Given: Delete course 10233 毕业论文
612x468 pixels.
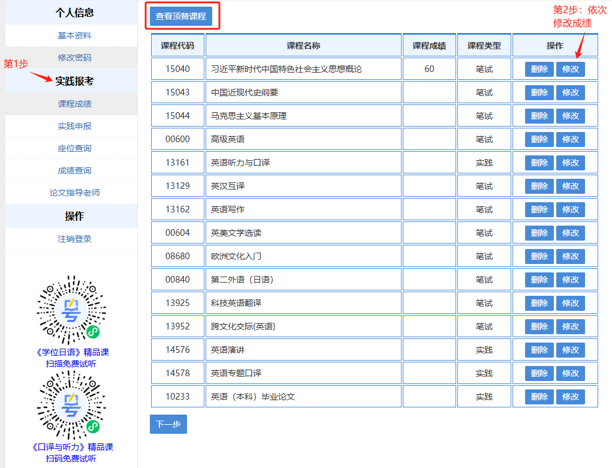Looking at the screenshot, I should click(539, 396).
